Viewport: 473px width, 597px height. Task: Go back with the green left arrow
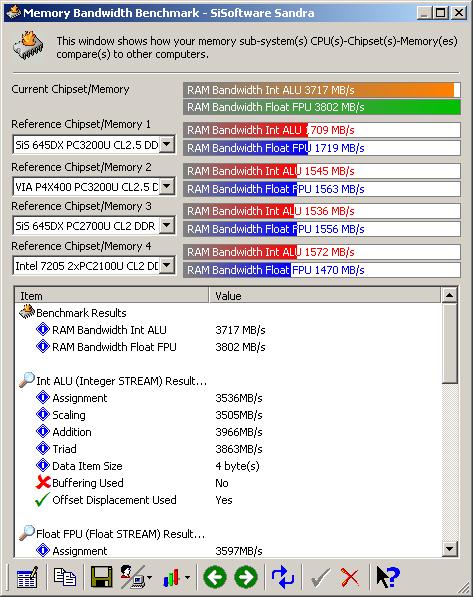[215, 577]
